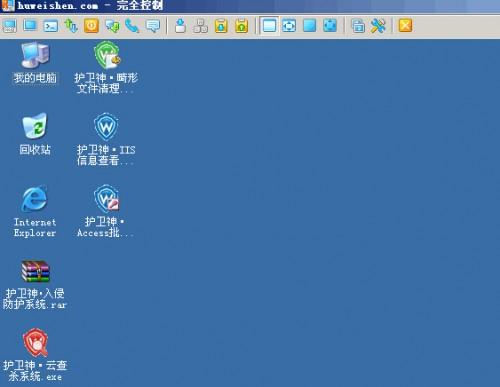The image size is (500, 387).
Task: Select the Internet Explorer desktop icon
Action: point(35,199)
